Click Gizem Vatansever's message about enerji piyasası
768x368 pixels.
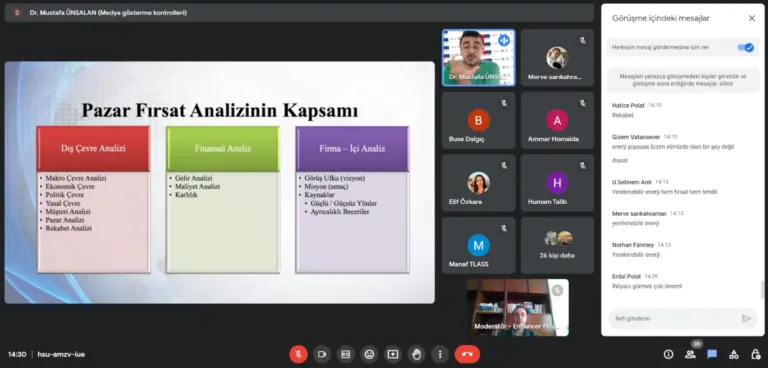(x=673, y=147)
